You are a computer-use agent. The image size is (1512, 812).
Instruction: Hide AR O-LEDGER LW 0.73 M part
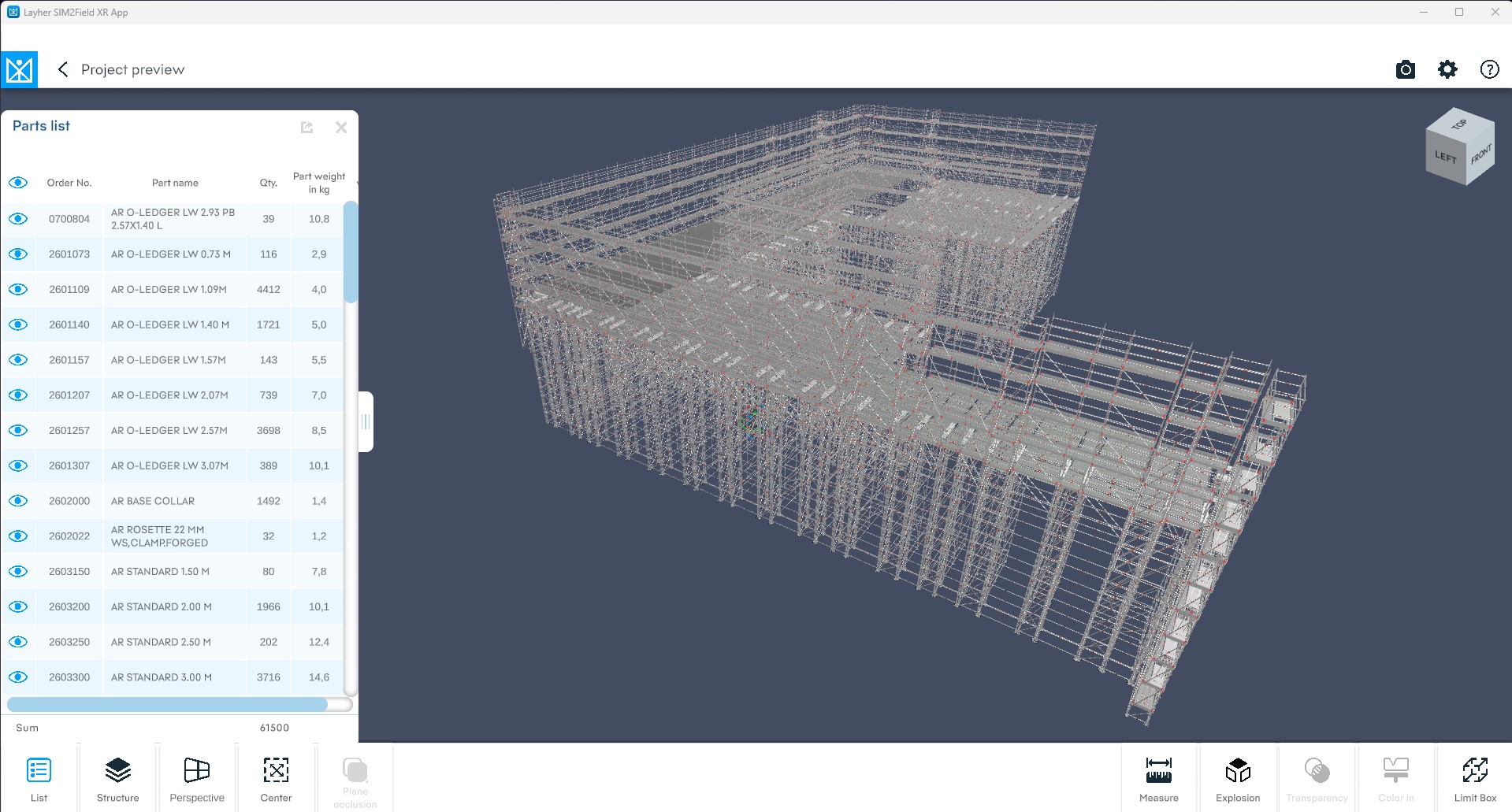pos(18,254)
